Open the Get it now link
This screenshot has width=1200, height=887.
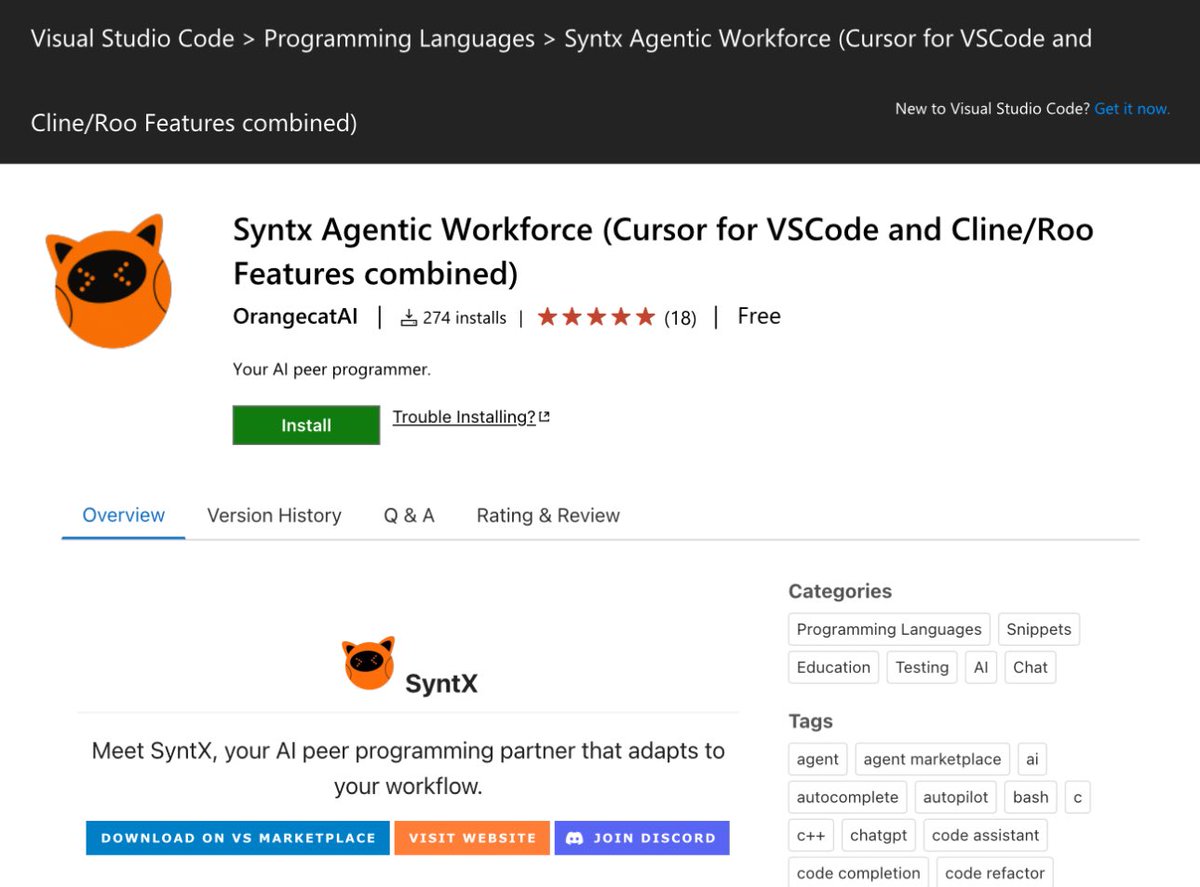tap(1132, 108)
